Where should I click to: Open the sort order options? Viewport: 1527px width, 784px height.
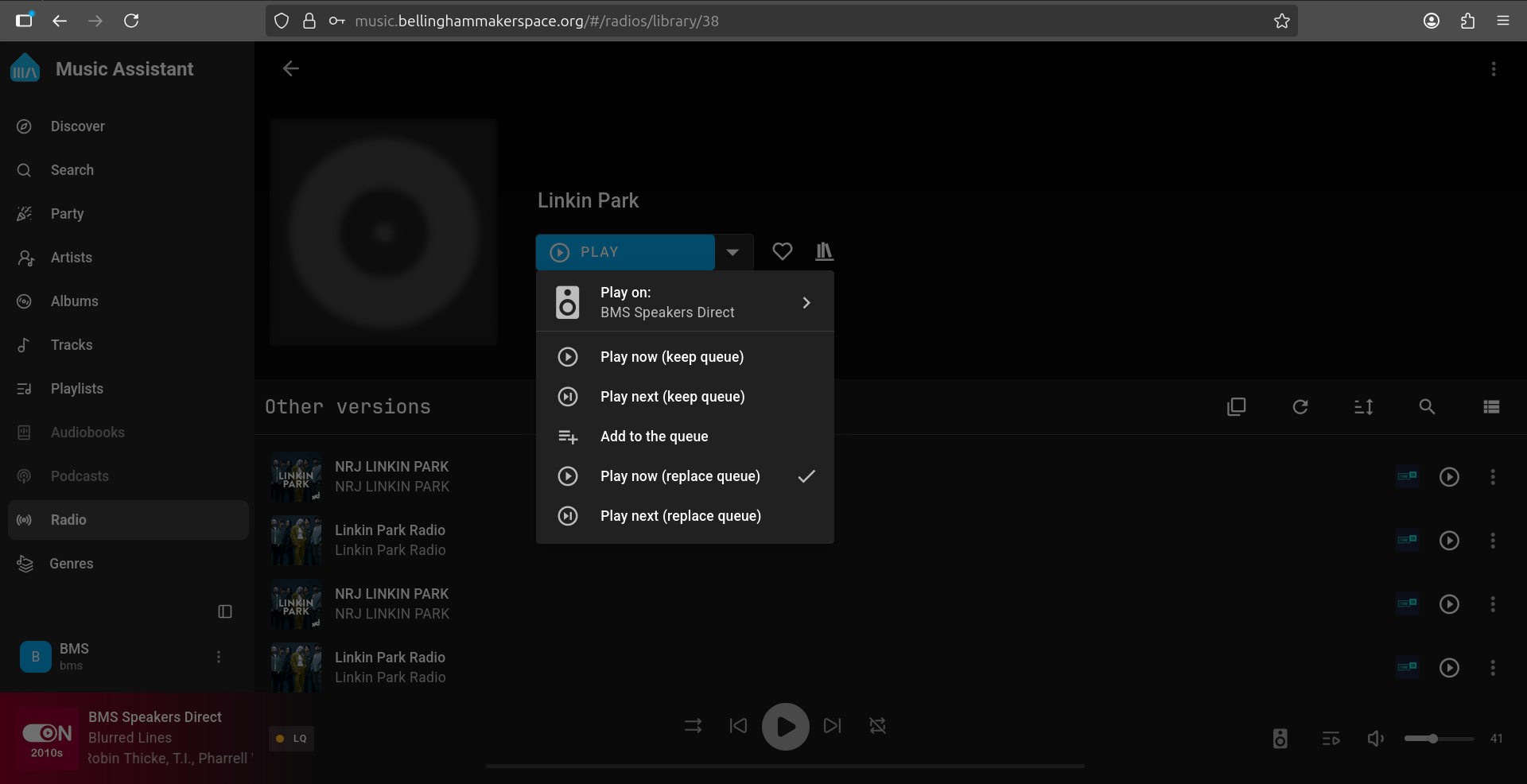[x=1364, y=407]
